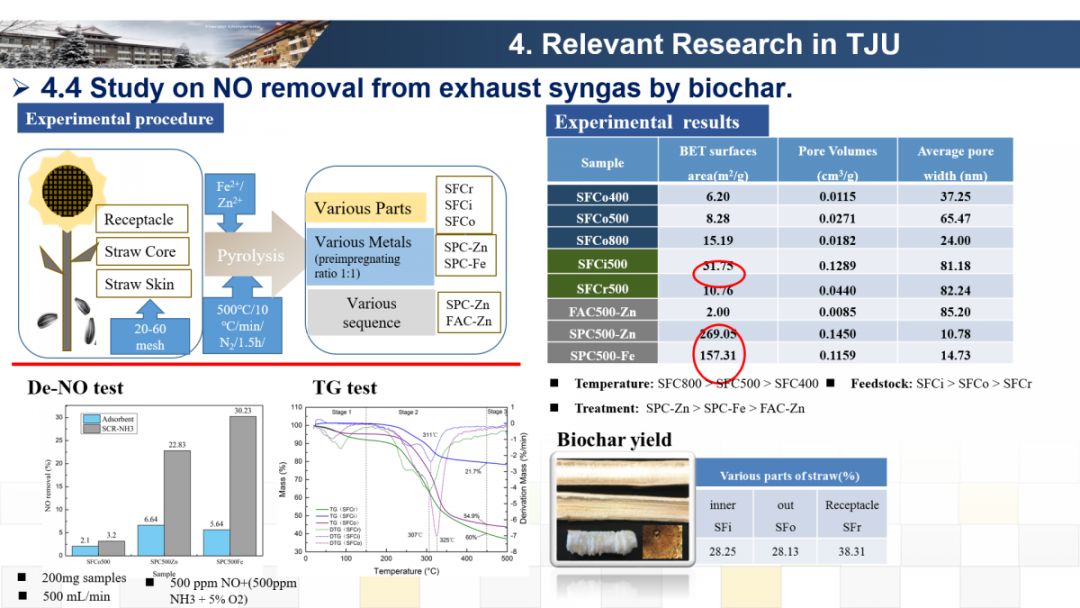This screenshot has width=1080, height=608.
Task: Click the 'TG test' heading
Action: 344,388
